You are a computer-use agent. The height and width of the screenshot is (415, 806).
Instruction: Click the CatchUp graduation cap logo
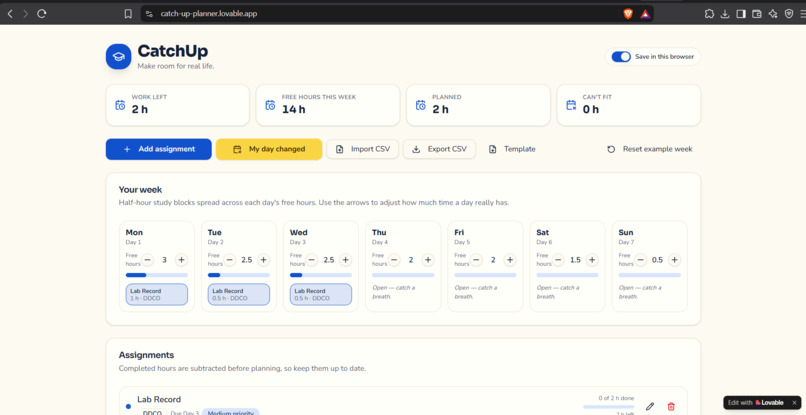(118, 57)
